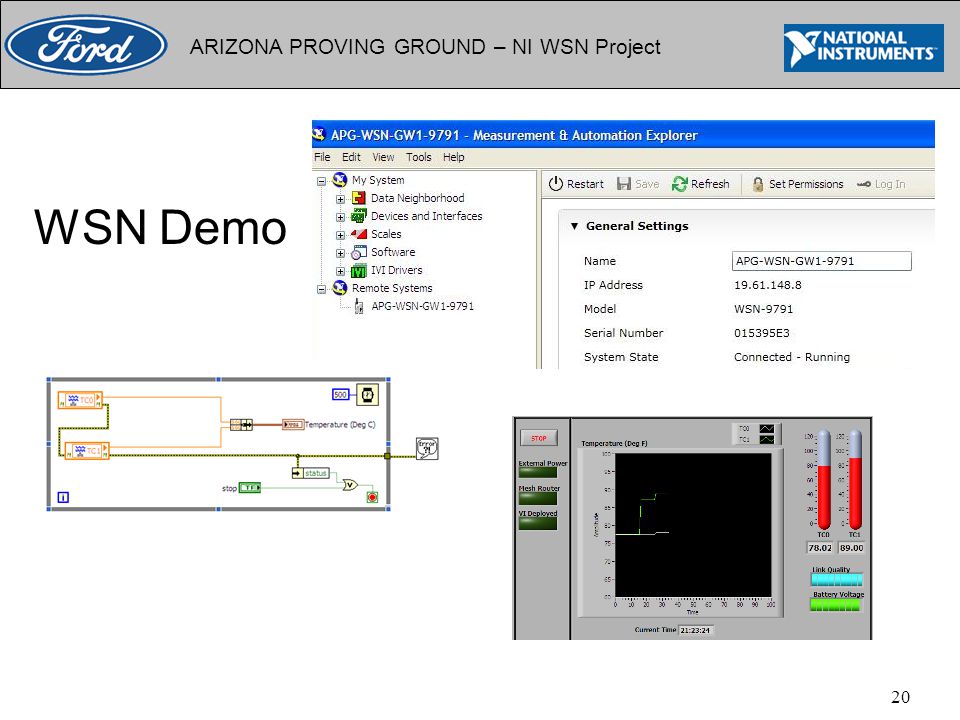Collapse the Remote Systems node
Viewport: 960px width, 720px height.
pos(321,289)
